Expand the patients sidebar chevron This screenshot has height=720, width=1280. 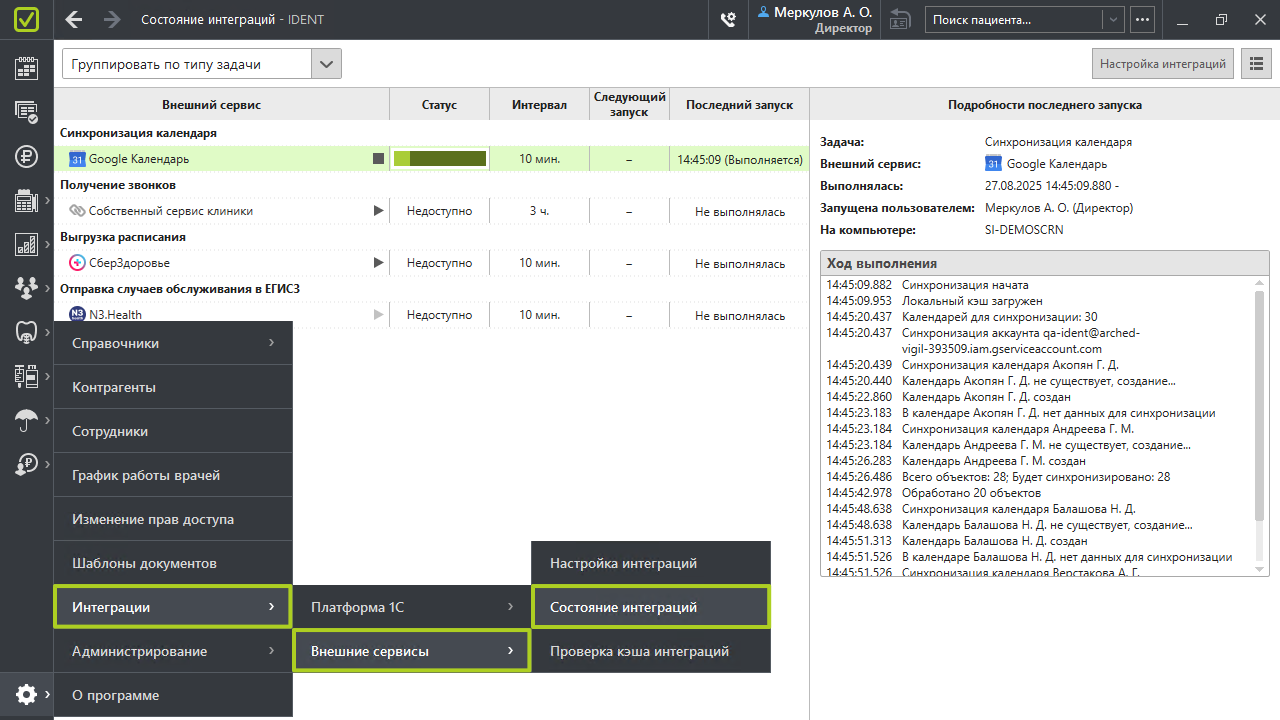(47, 288)
